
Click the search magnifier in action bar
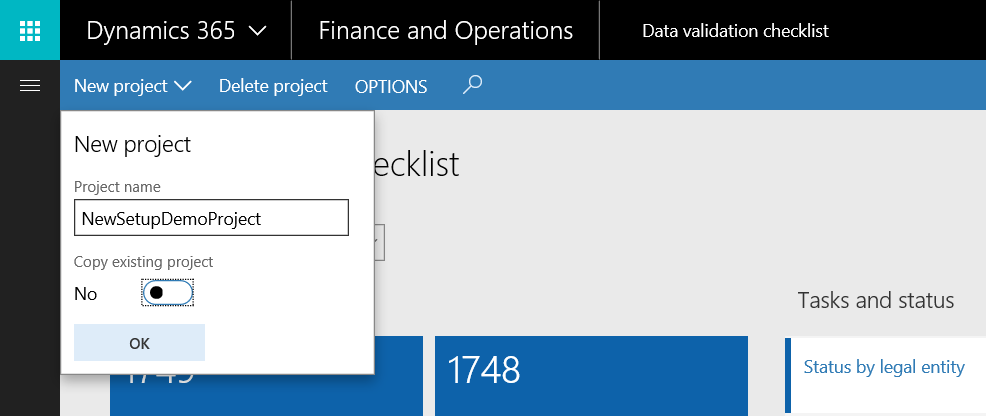pyautogui.click(x=473, y=86)
